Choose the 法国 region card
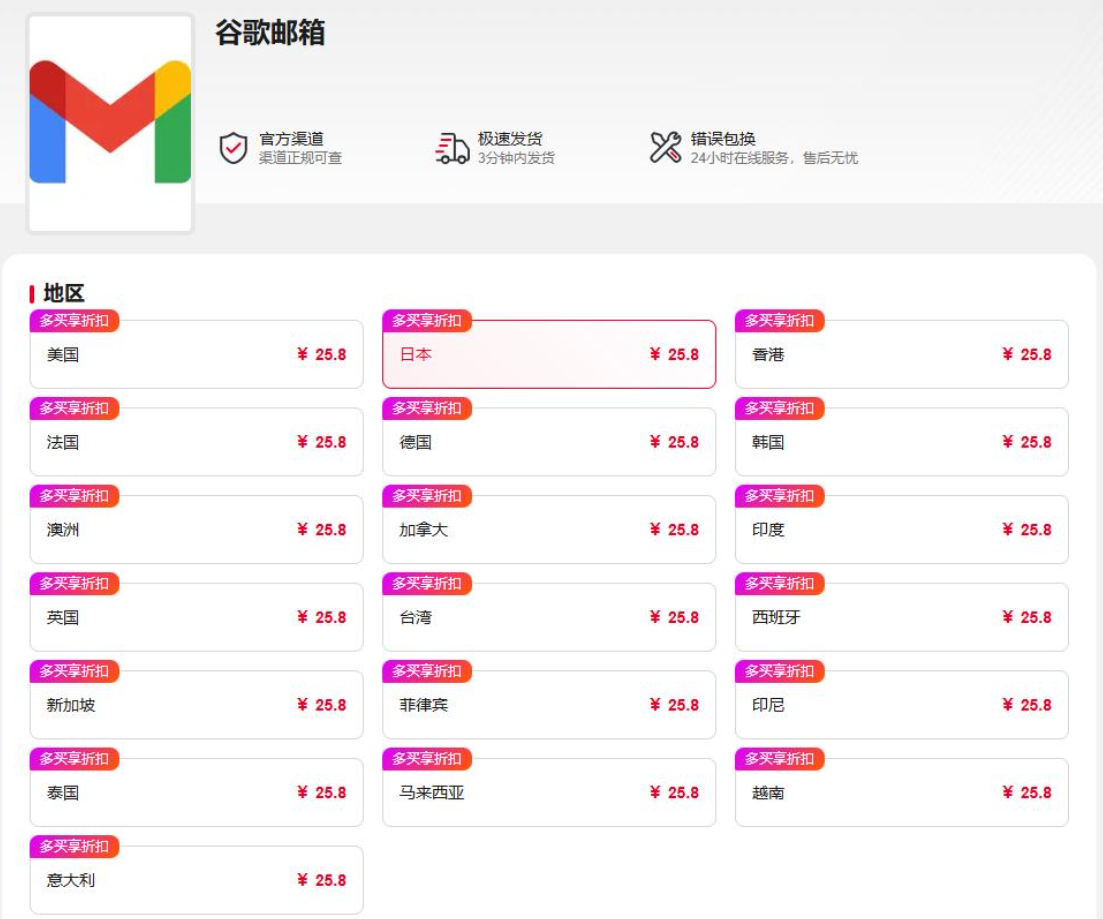 point(196,442)
